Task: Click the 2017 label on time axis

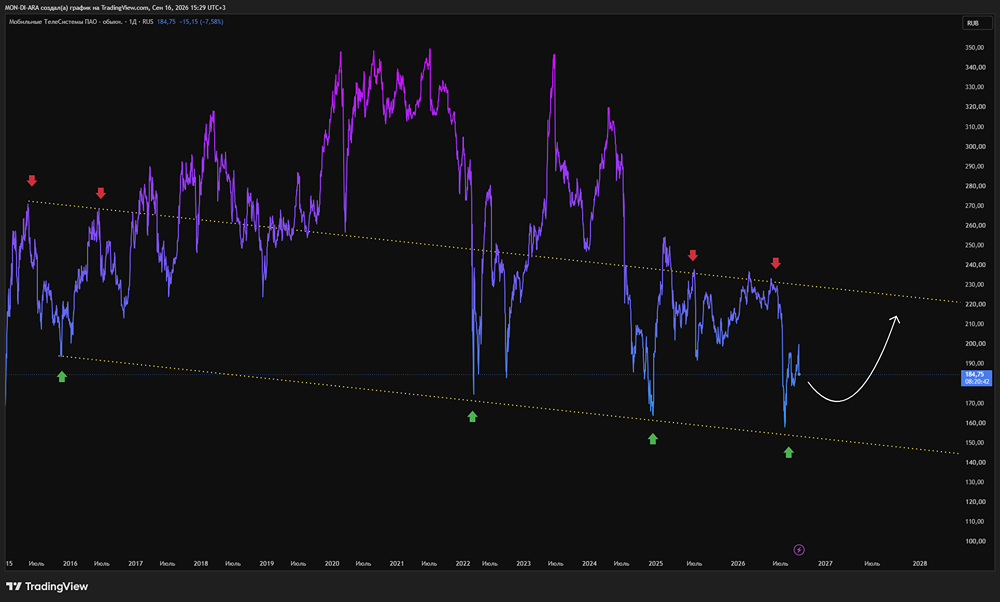Action: [x=135, y=564]
